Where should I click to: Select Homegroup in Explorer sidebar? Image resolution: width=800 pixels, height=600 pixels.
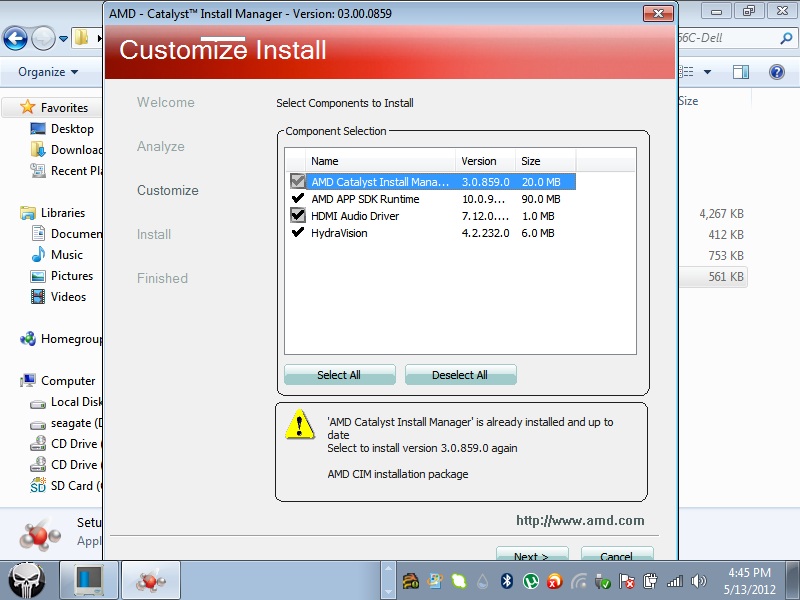[60, 339]
